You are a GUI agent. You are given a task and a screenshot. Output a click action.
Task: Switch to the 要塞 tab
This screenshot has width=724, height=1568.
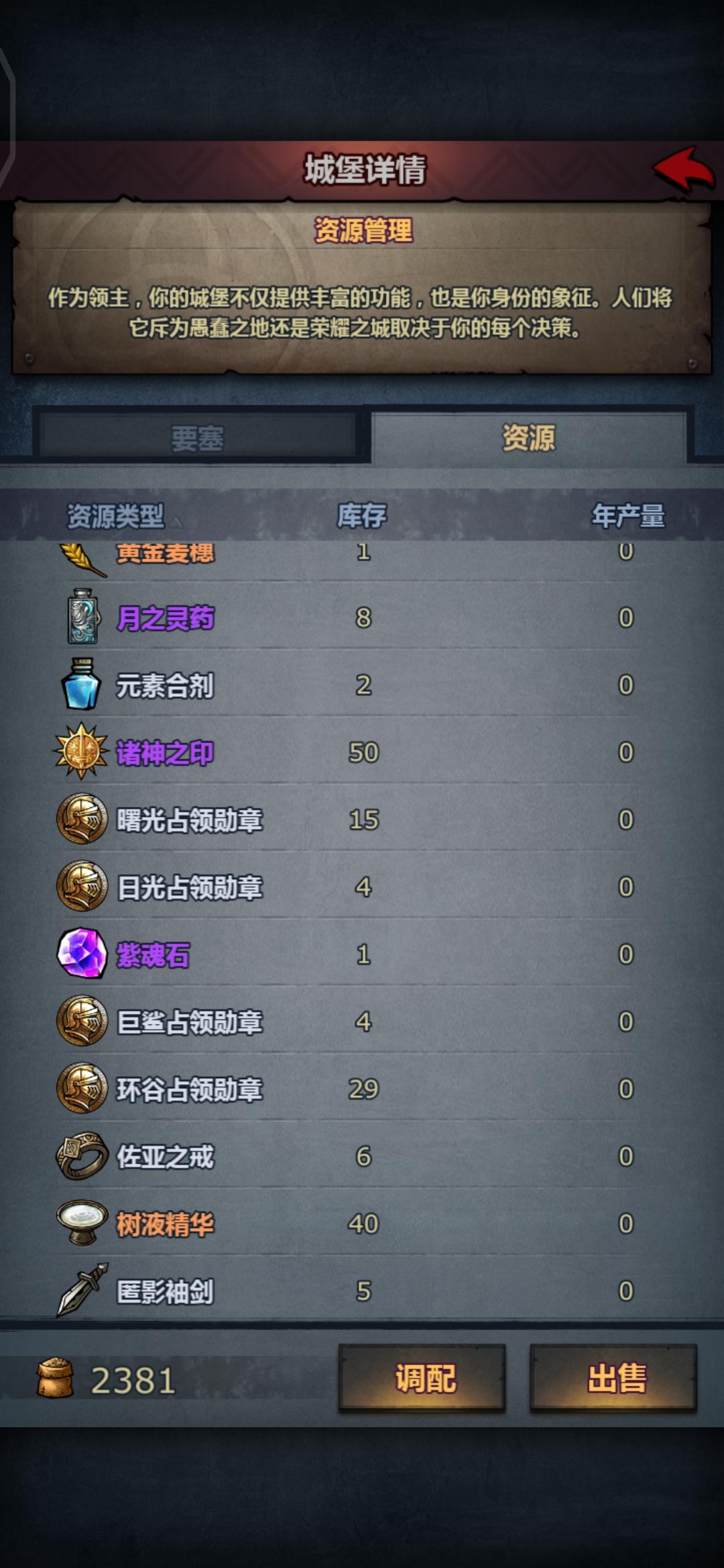coord(197,438)
